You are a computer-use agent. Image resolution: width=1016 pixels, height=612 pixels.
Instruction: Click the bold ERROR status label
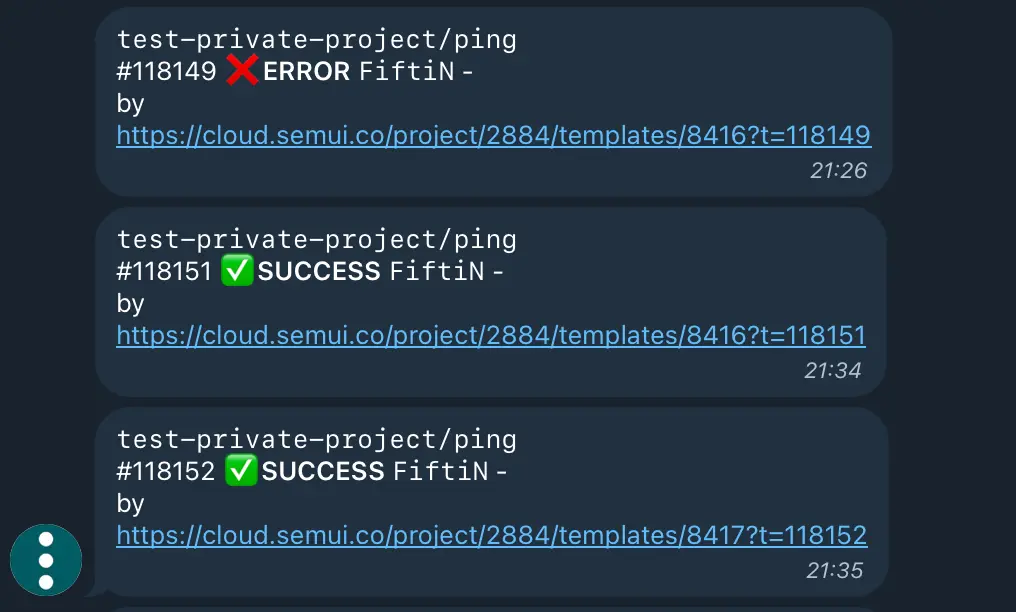tap(306, 71)
